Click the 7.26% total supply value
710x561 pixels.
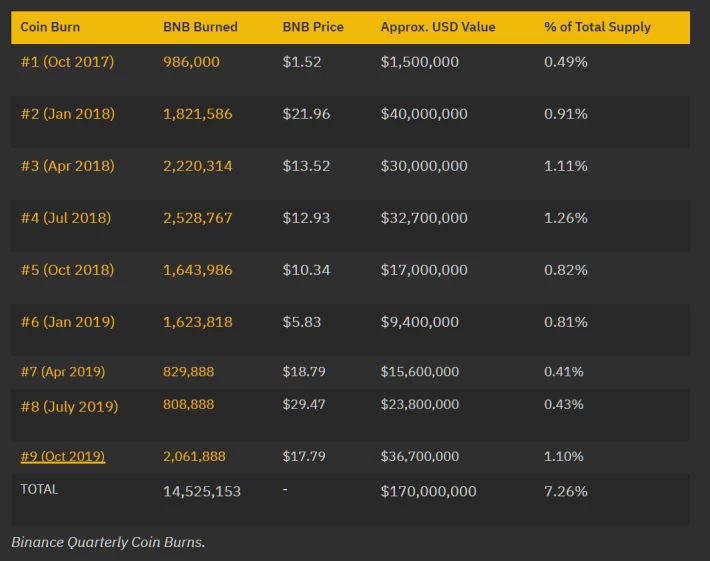point(566,491)
